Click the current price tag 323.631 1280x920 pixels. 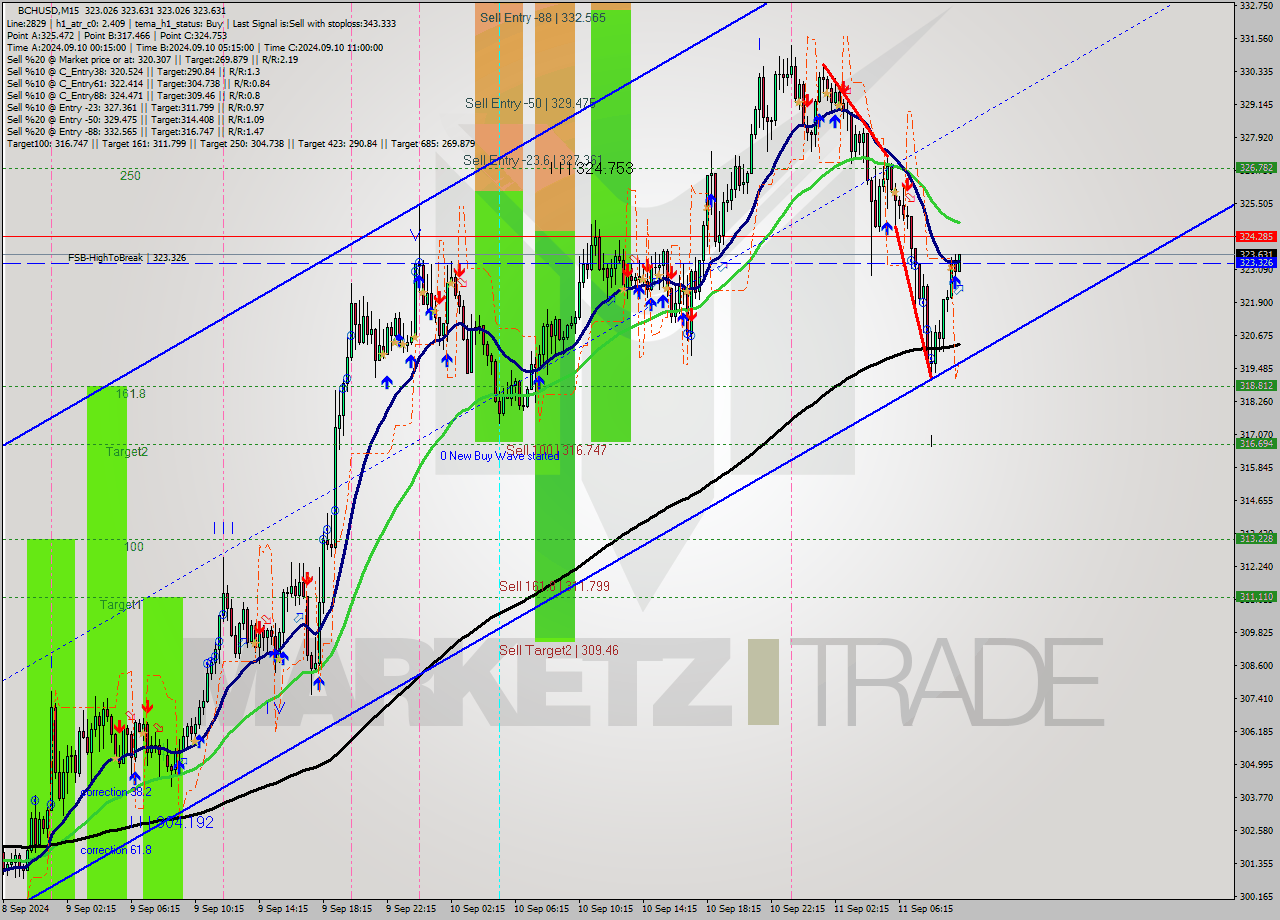tap(1256, 255)
